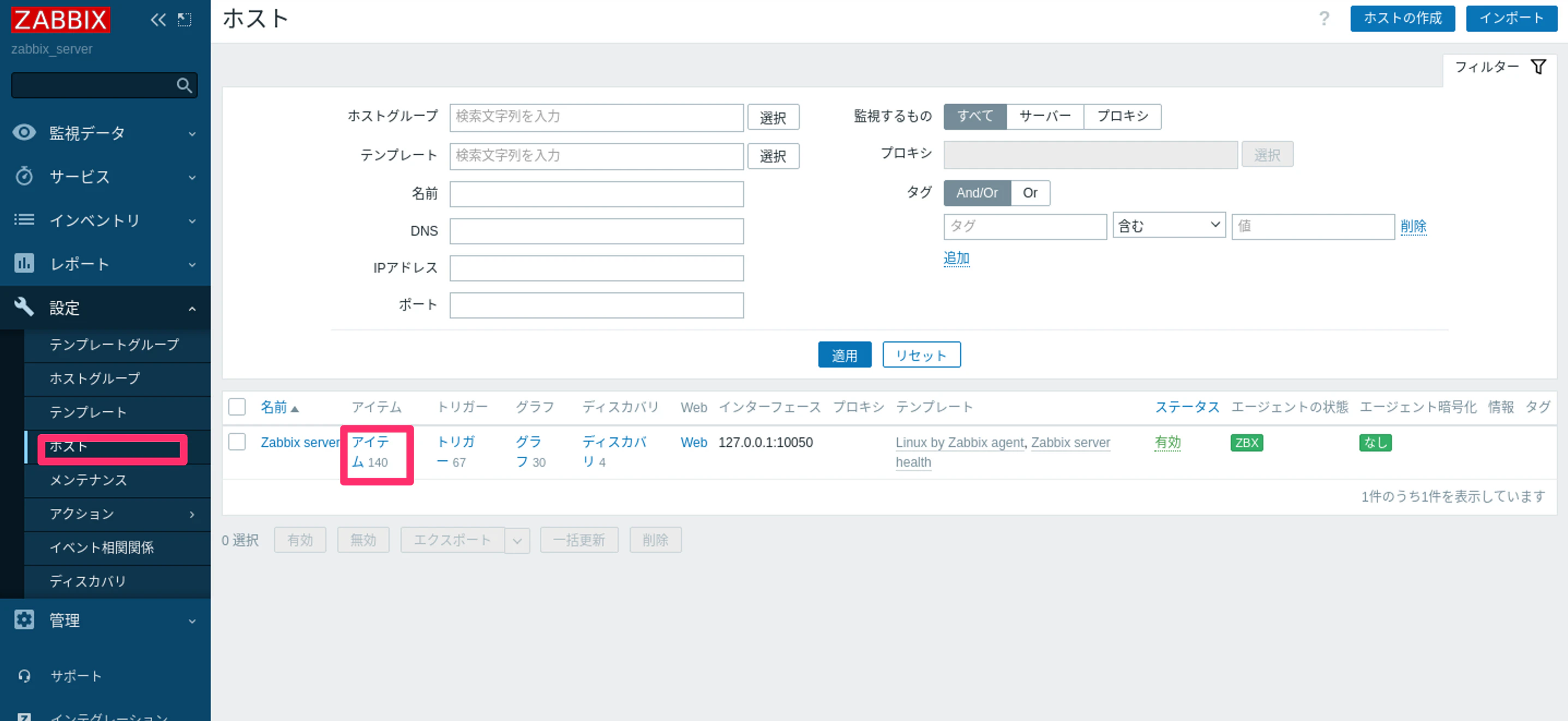Toggle the filter funnel icon
The height and width of the screenshot is (721, 1568).
pos(1538,67)
